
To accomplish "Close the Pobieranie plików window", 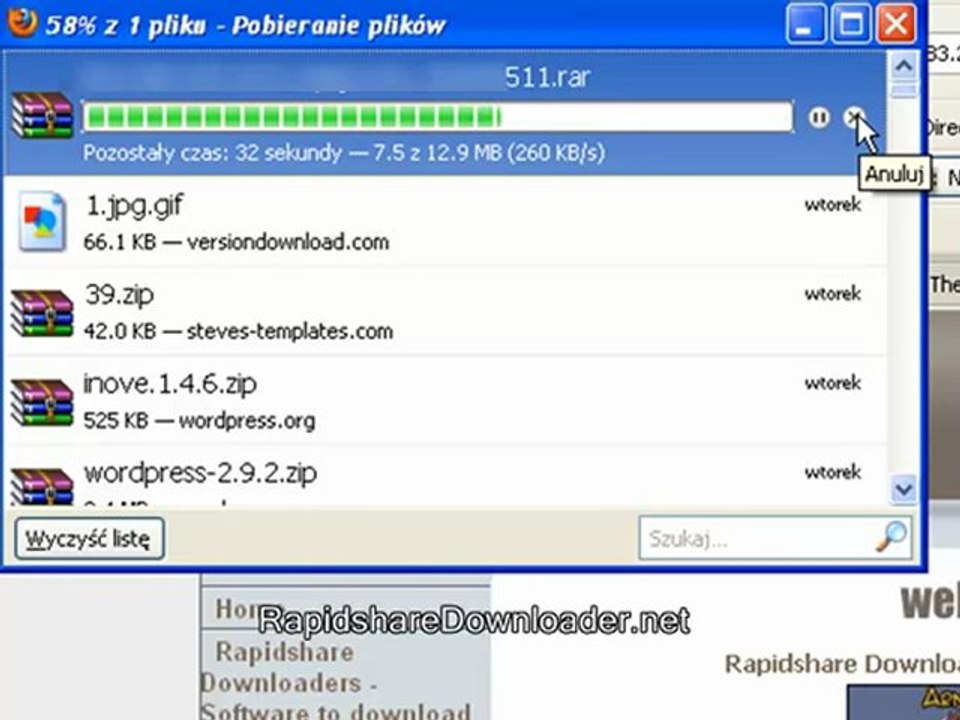I will pyautogui.click(x=896, y=24).
